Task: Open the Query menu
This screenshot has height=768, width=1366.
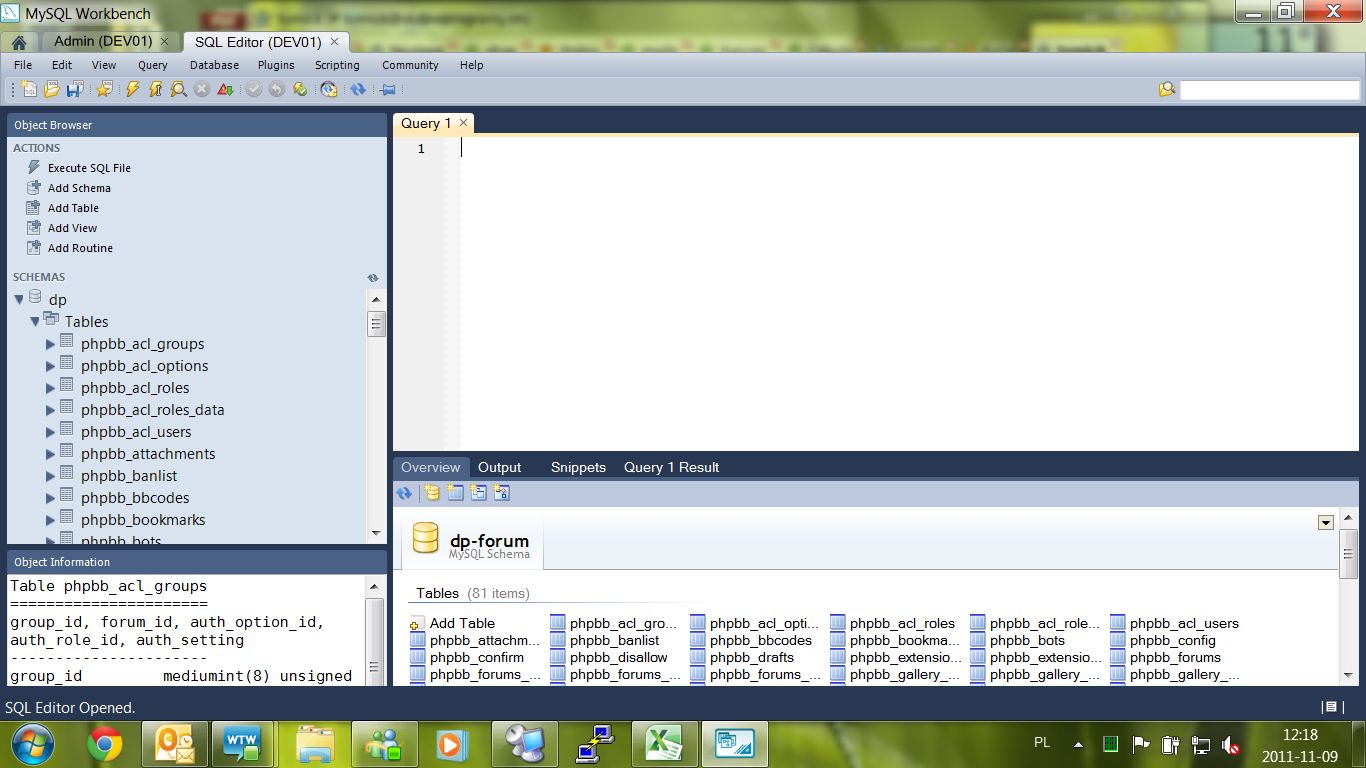Action: click(x=153, y=65)
